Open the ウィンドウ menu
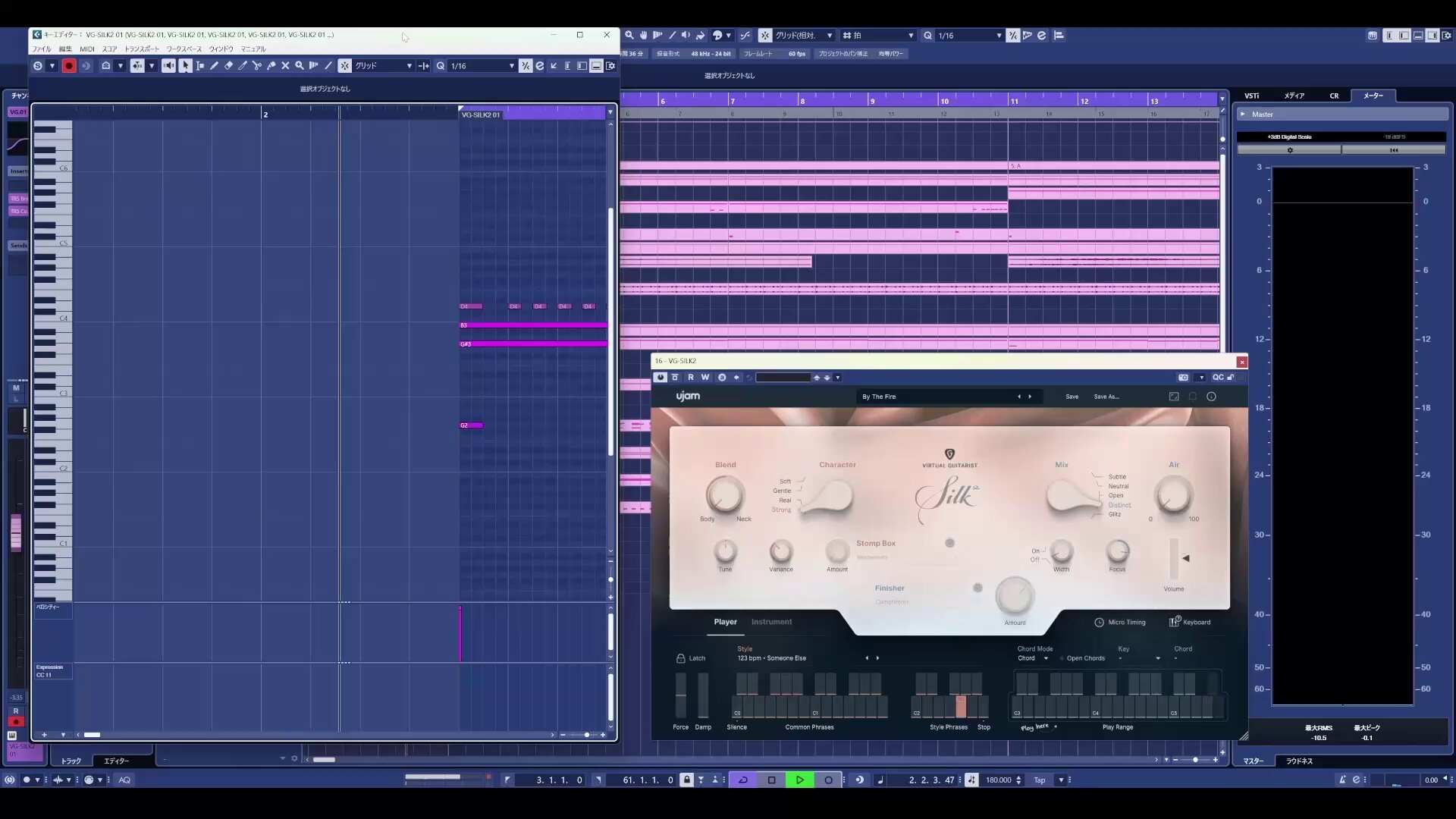1456x819 pixels. [221, 49]
